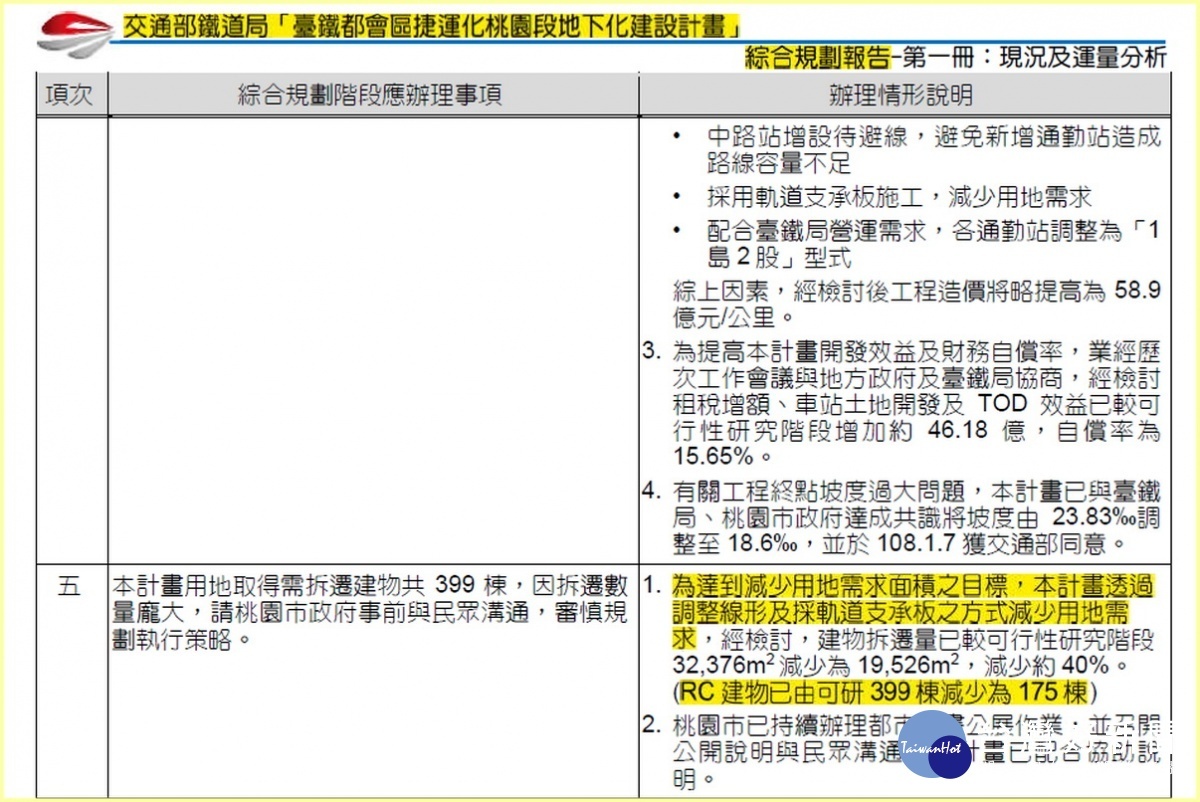Click the paragraph starting 本計畫用地取得需拆遷建物共 399 棟
The height and width of the screenshot is (802, 1200).
click(x=371, y=611)
